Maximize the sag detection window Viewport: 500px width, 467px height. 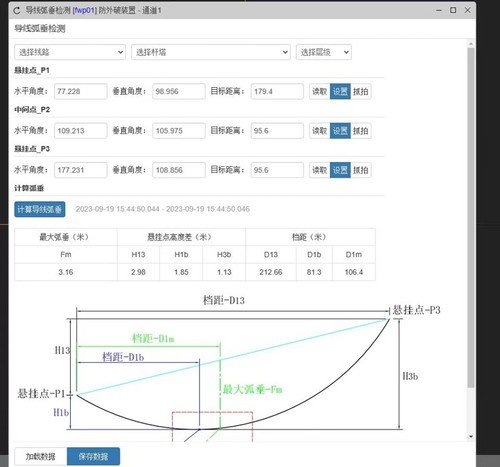click(453, 10)
